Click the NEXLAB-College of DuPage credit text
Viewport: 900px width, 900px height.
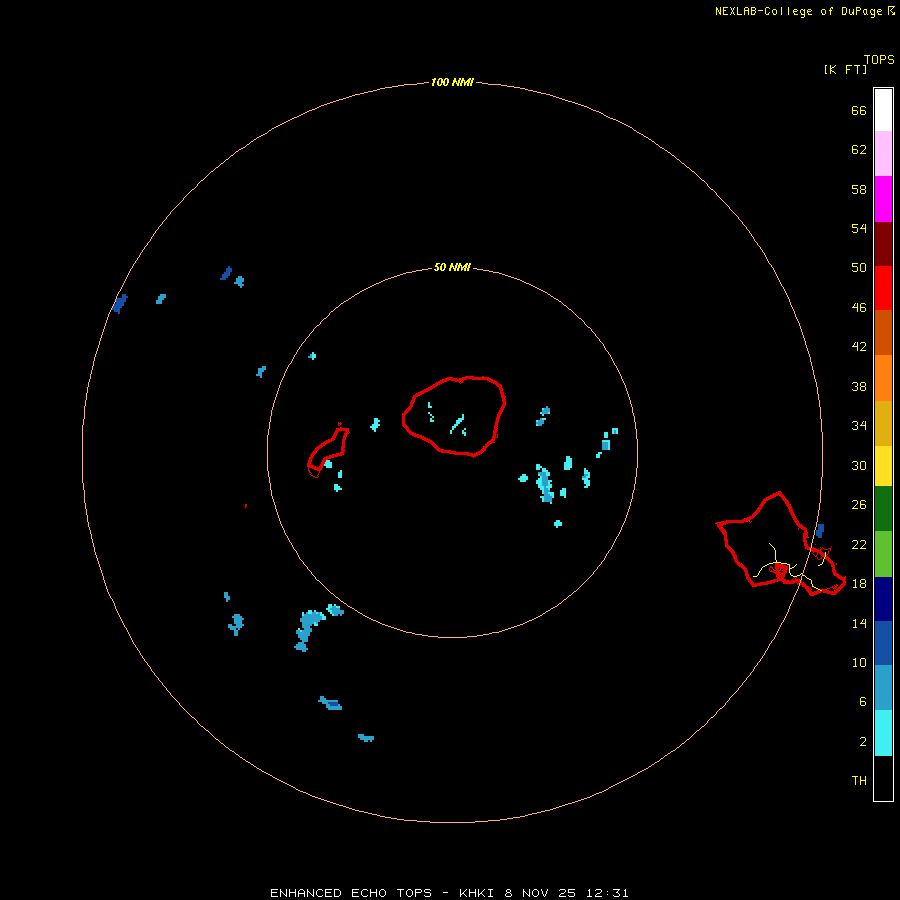tap(798, 11)
